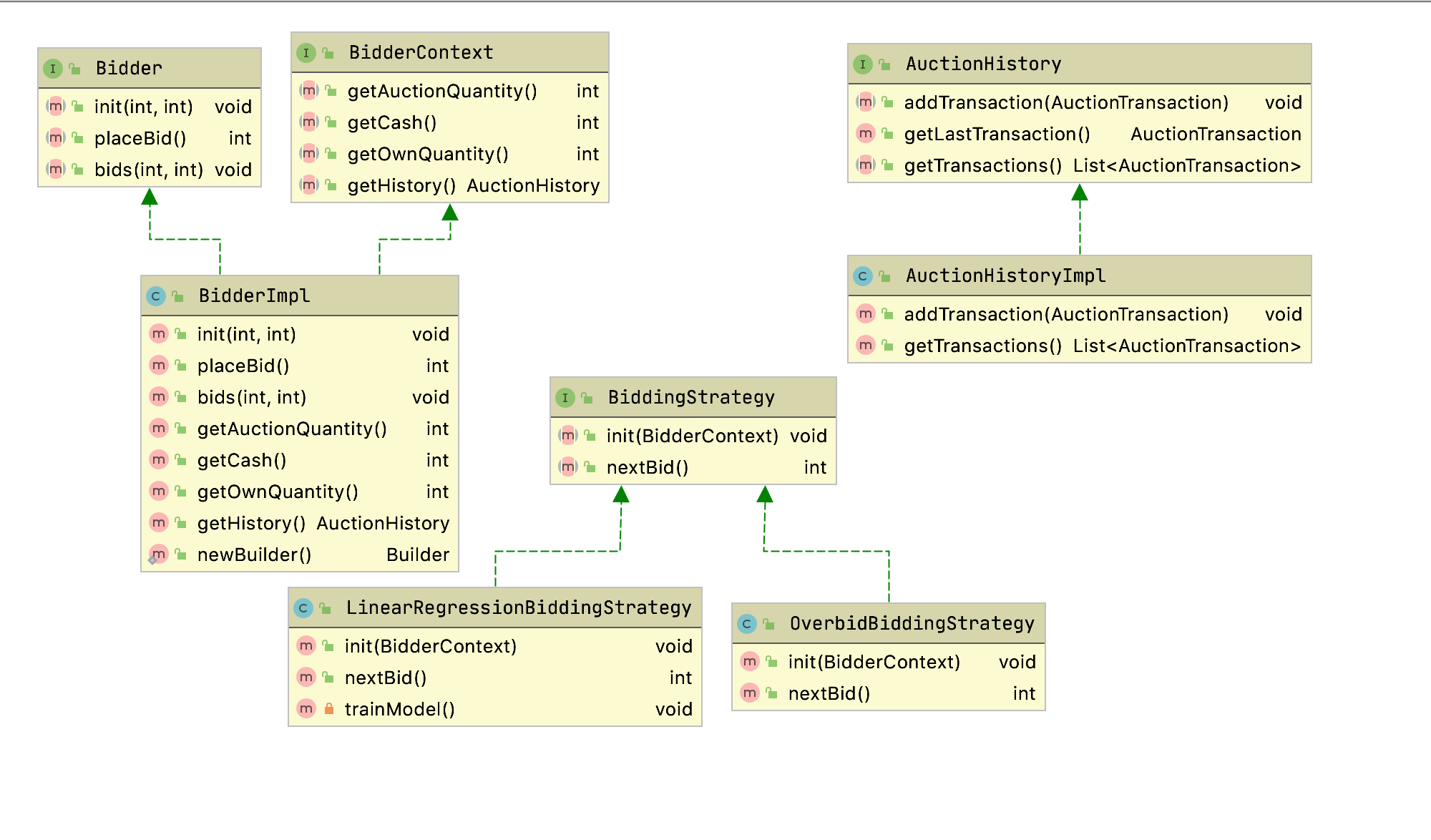Click the static method icon beside newBuilder()
The image size is (1431, 840).
pos(158,555)
